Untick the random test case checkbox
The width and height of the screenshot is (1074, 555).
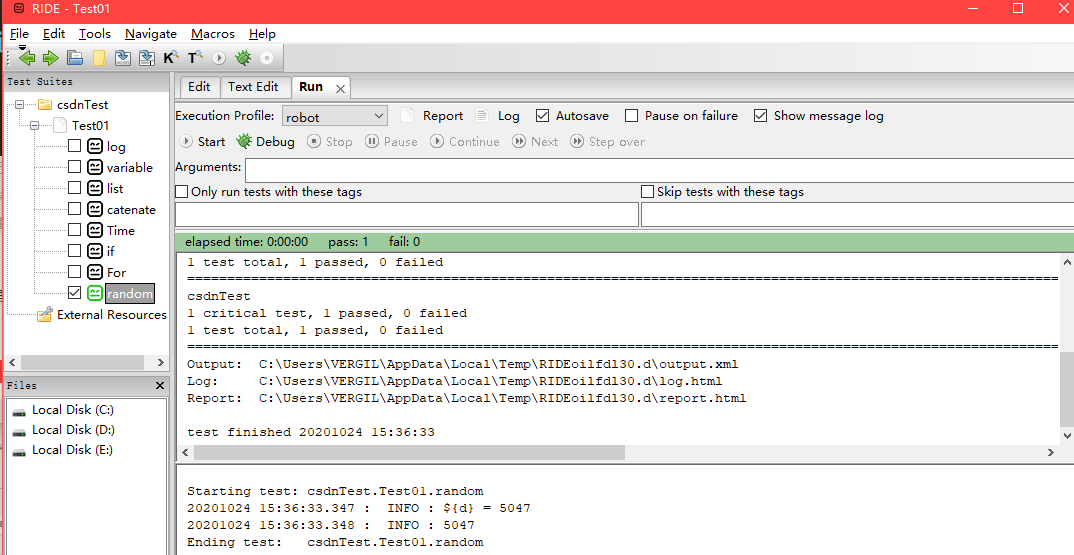click(x=75, y=293)
